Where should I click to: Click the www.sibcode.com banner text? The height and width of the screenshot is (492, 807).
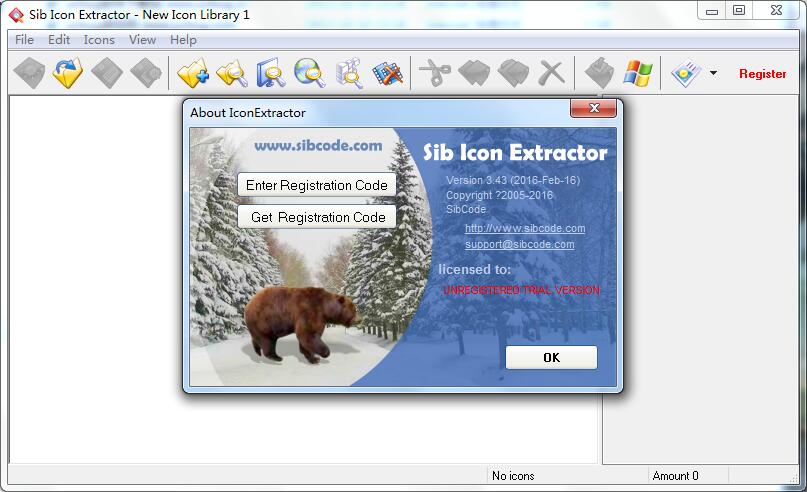point(318,146)
